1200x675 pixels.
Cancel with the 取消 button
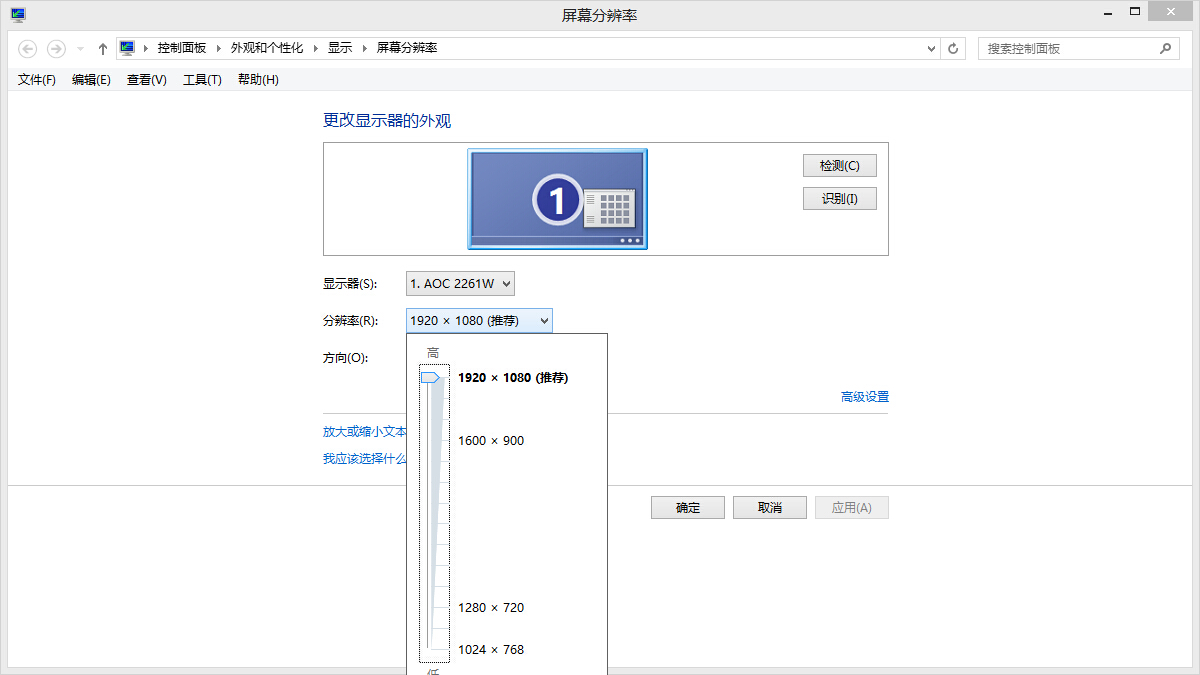click(770, 508)
